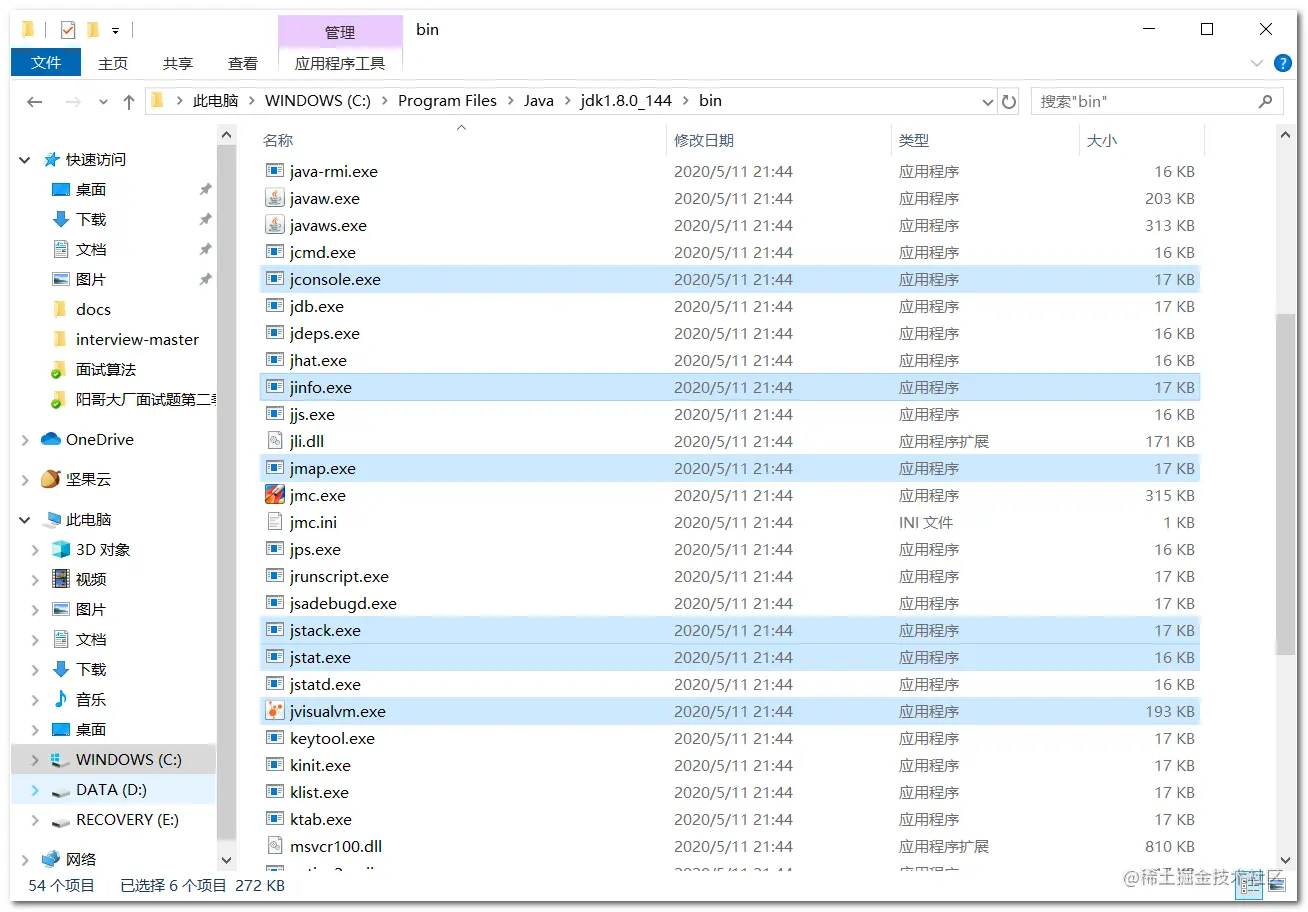Screen dimensions: 1308x912
Task: Click jdk1.8.0_144 in the address path
Action: pyautogui.click(x=625, y=101)
